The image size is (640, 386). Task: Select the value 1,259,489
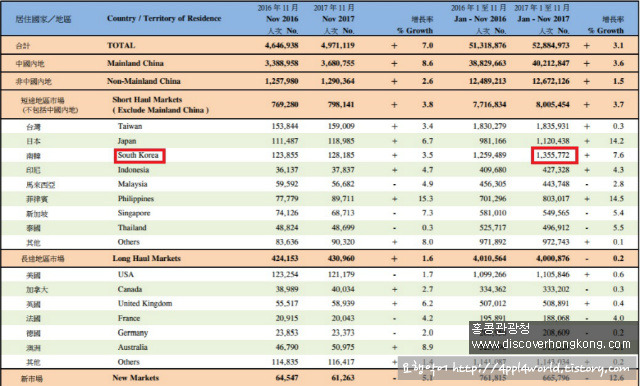pyautogui.click(x=490, y=155)
